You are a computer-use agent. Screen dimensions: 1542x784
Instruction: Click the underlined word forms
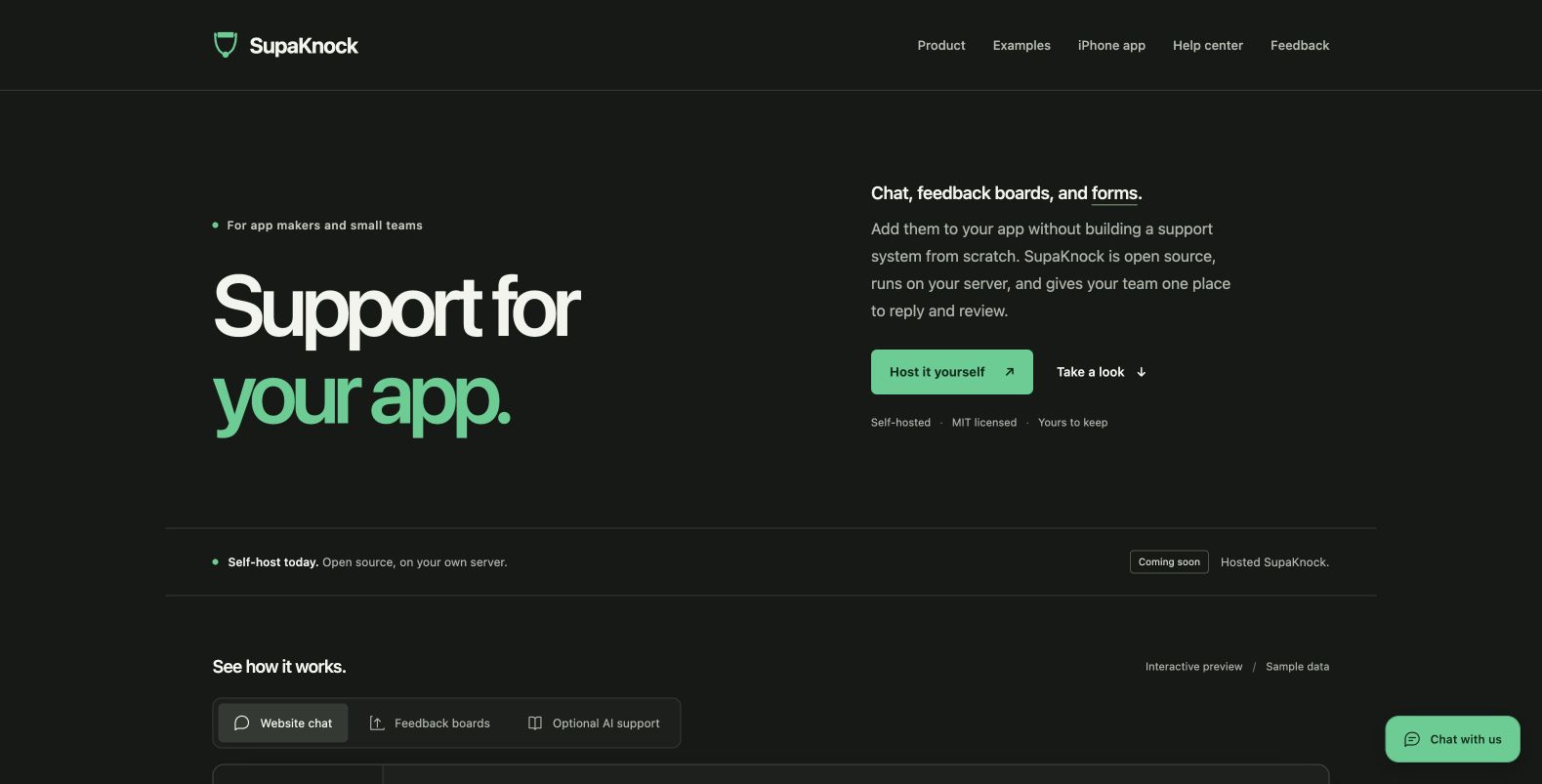pos(1114,193)
